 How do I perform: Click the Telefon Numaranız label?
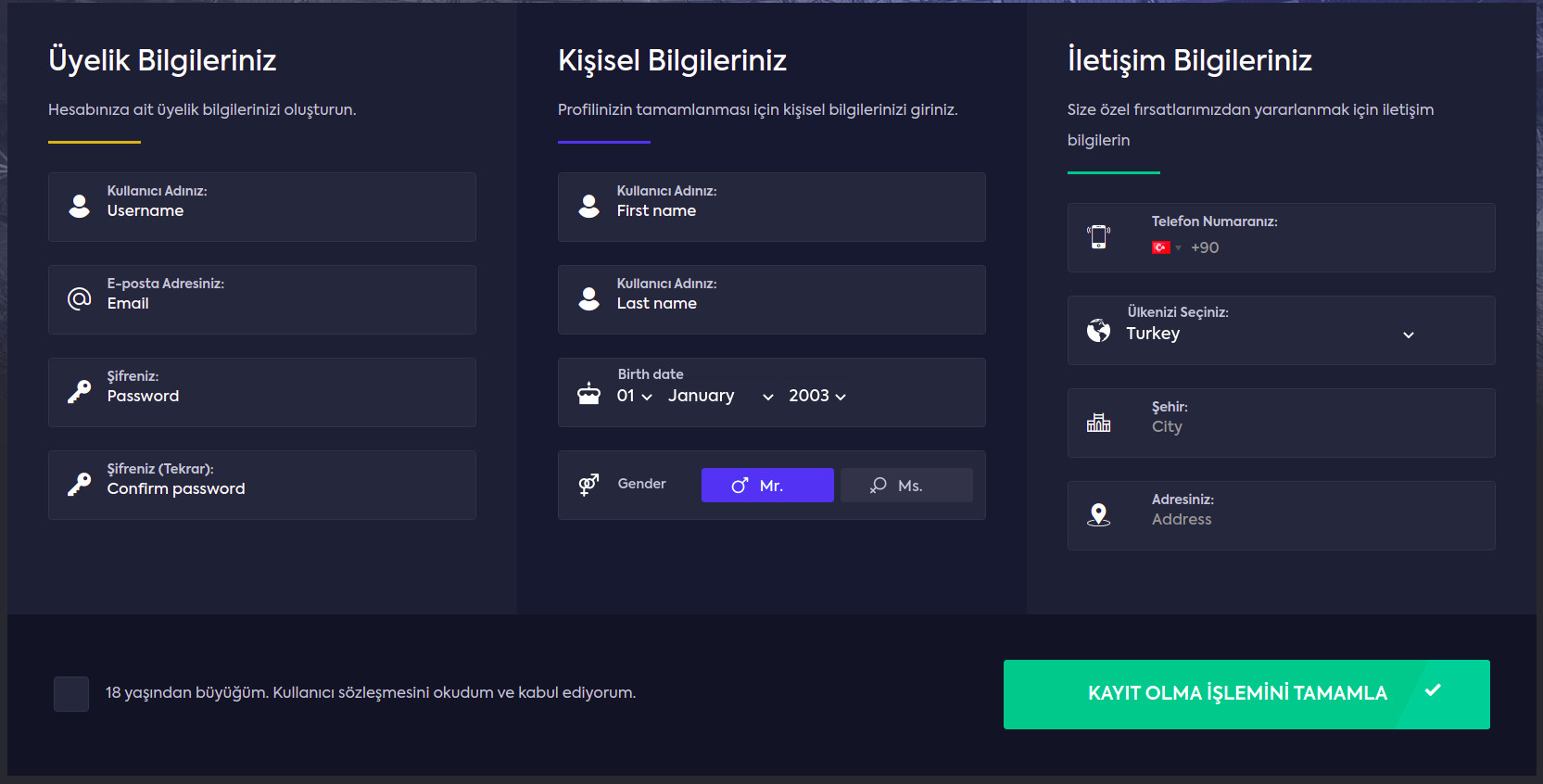(1214, 221)
